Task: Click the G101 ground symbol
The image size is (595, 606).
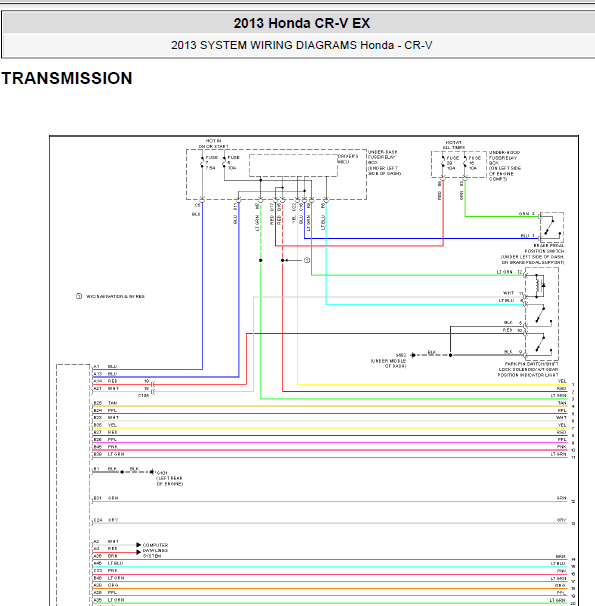Action: tap(152, 472)
